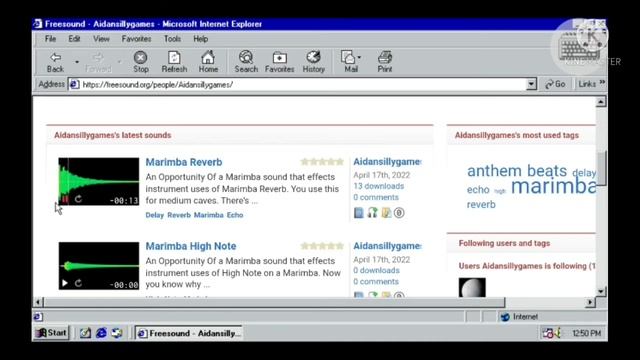Select the large marimba tag in cloud
Screen dimensions: 640x360
(x=553, y=187)
